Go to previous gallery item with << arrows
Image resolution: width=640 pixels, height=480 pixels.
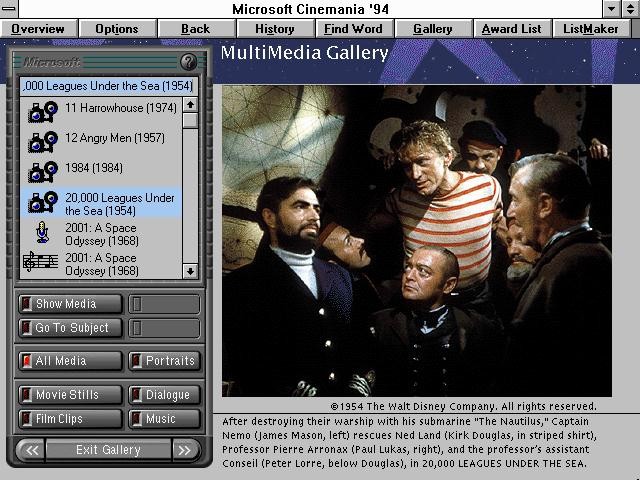pos(31,450)
